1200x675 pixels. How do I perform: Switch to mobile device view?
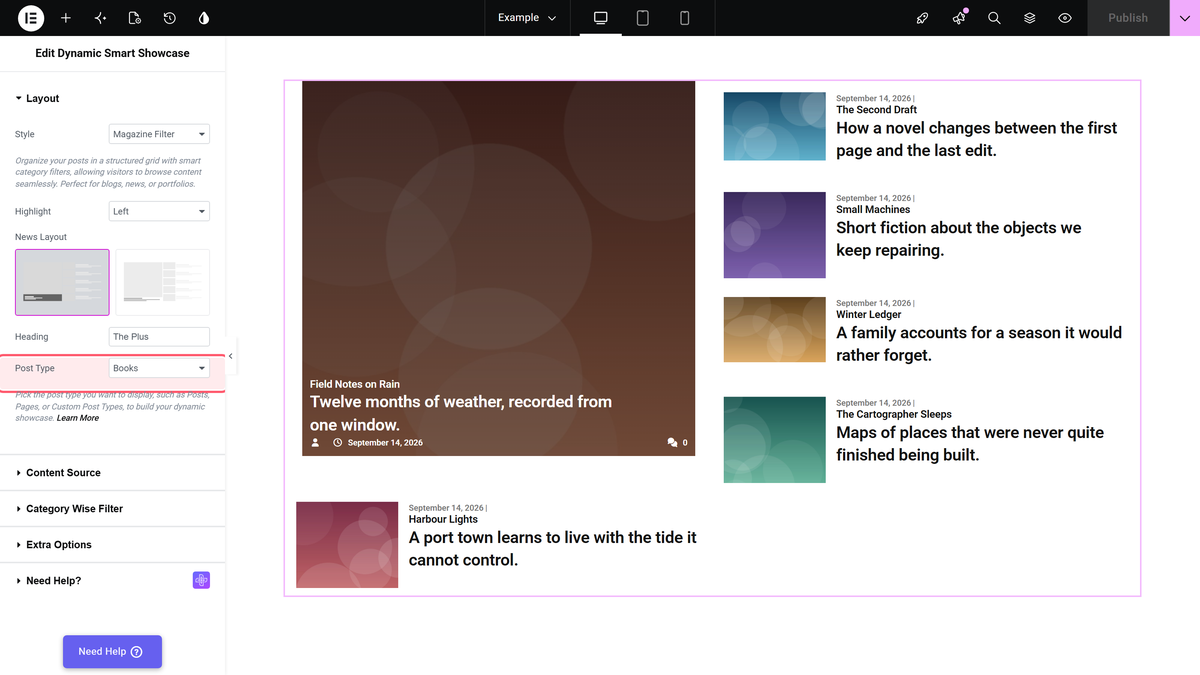685,18
